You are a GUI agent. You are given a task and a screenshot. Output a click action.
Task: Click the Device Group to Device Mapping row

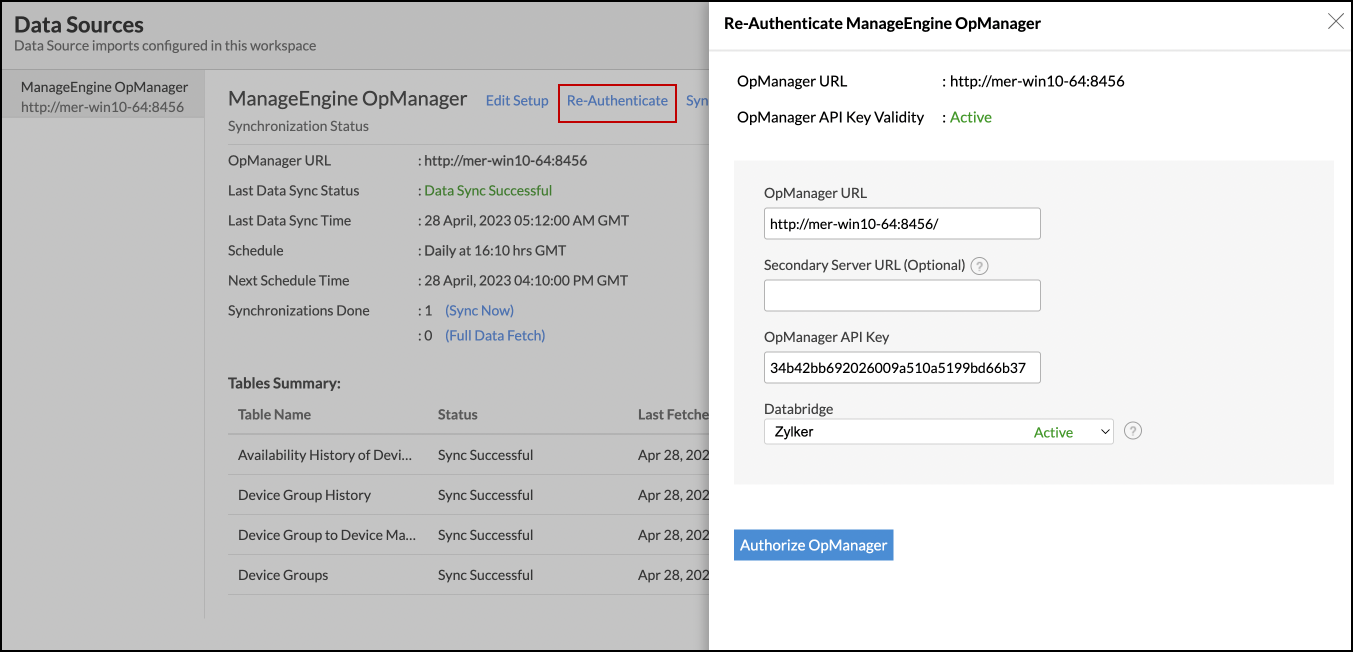point(326,535)
